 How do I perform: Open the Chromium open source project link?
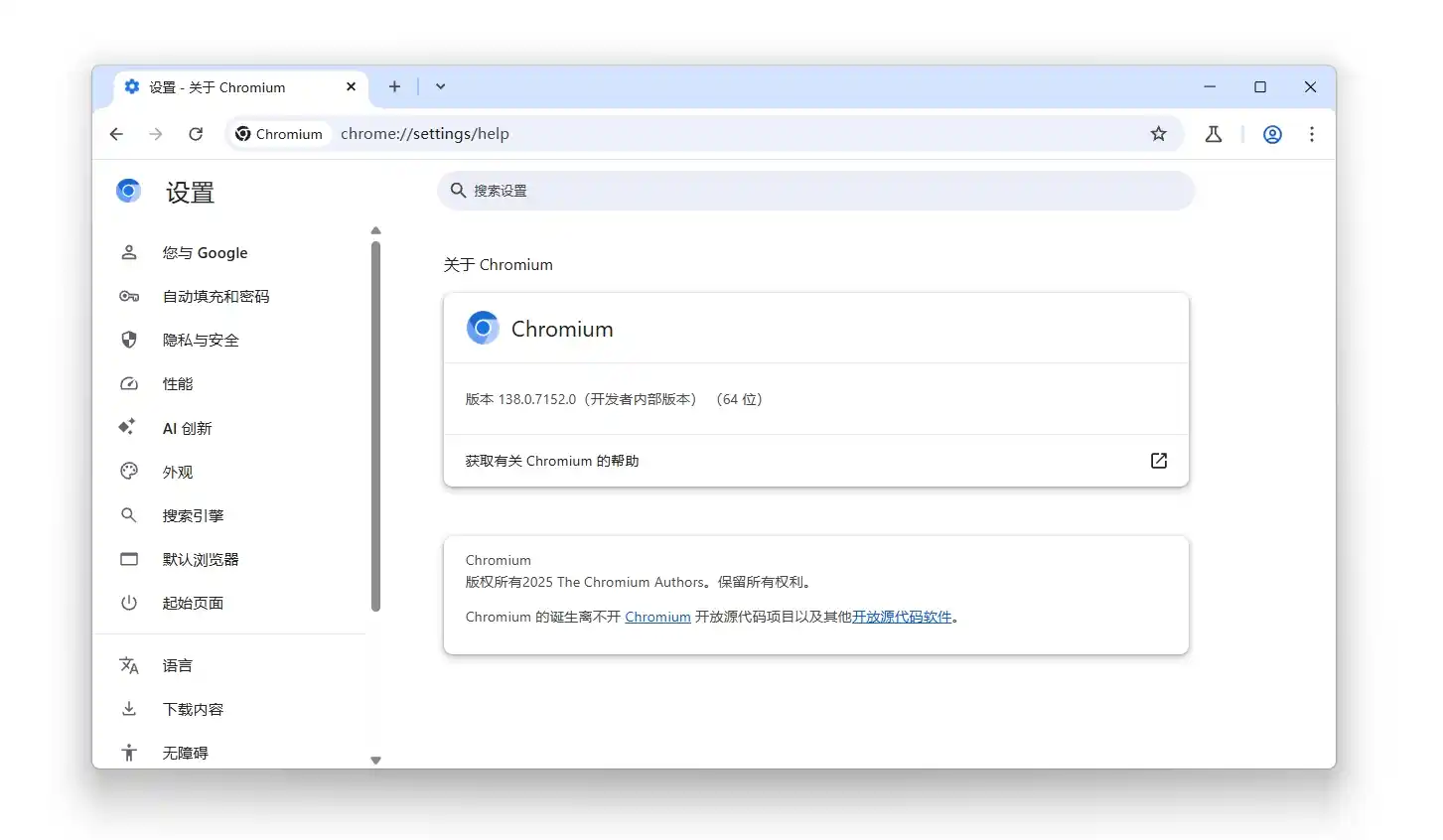point(657,617)
